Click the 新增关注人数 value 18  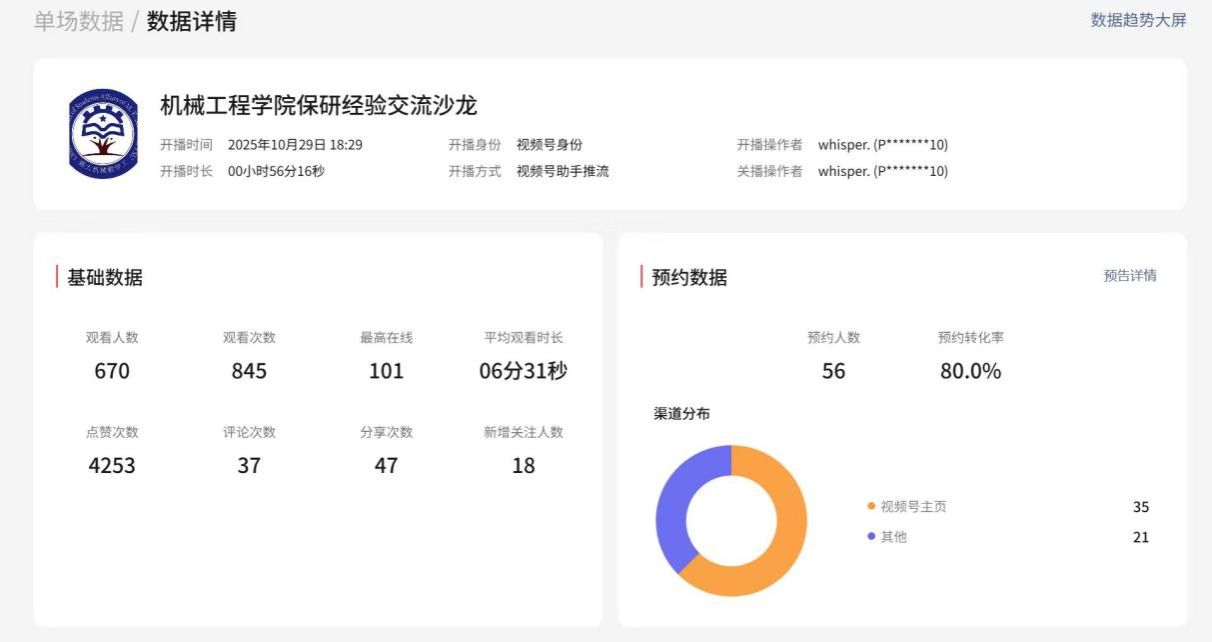(523, 466)
